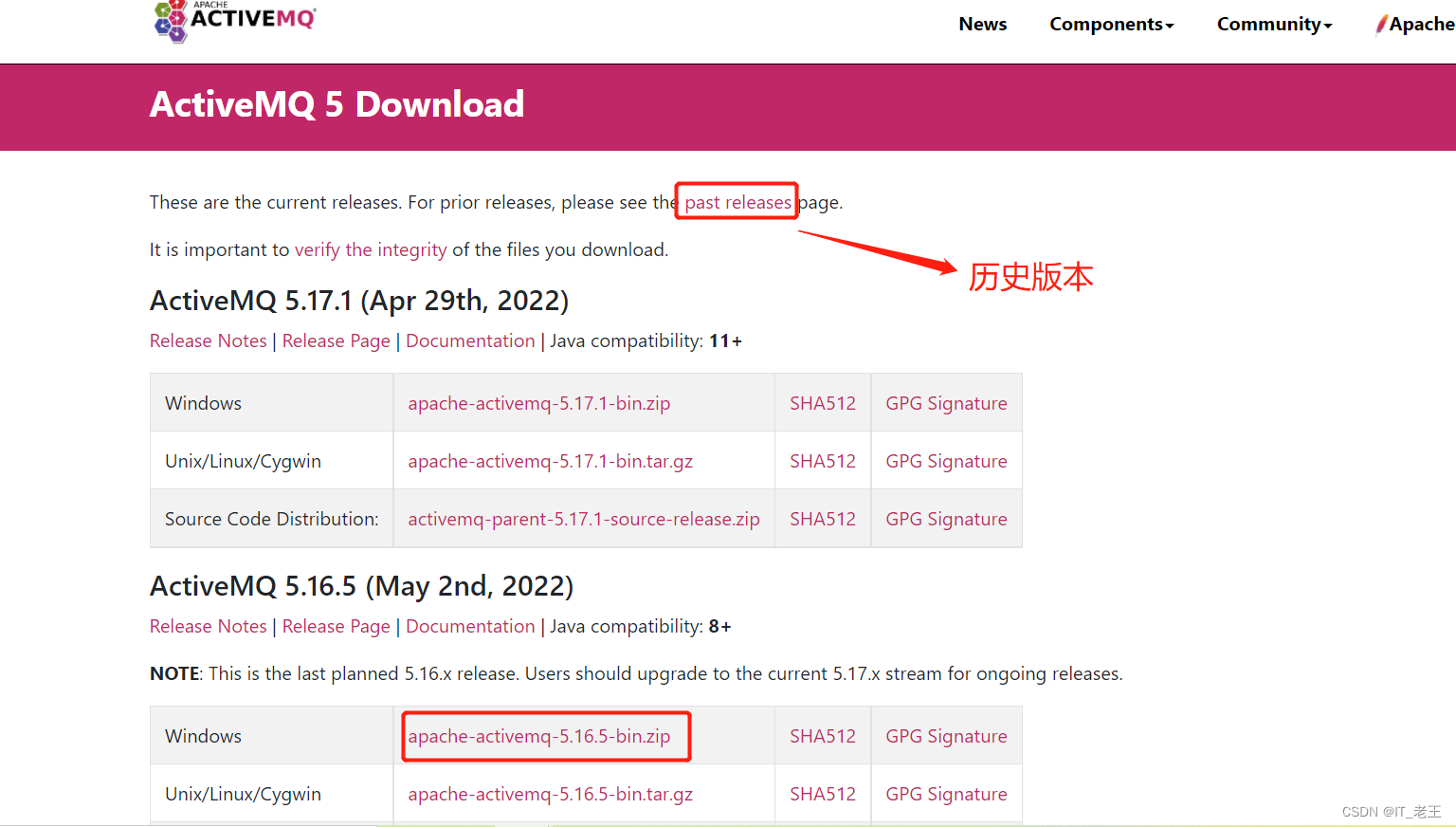The image size is (1456, 827).
Task: Expand the Community dropdown menu
Action: click(x=1274, y=24)
